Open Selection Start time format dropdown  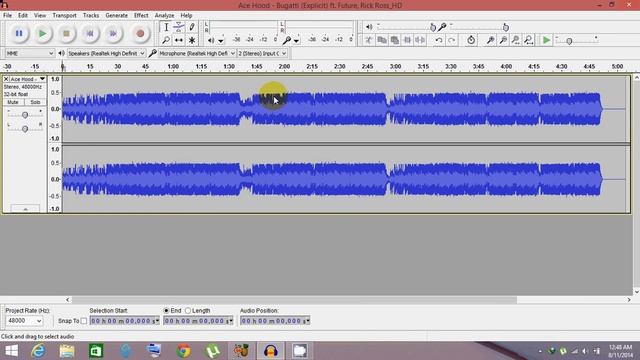157,321
